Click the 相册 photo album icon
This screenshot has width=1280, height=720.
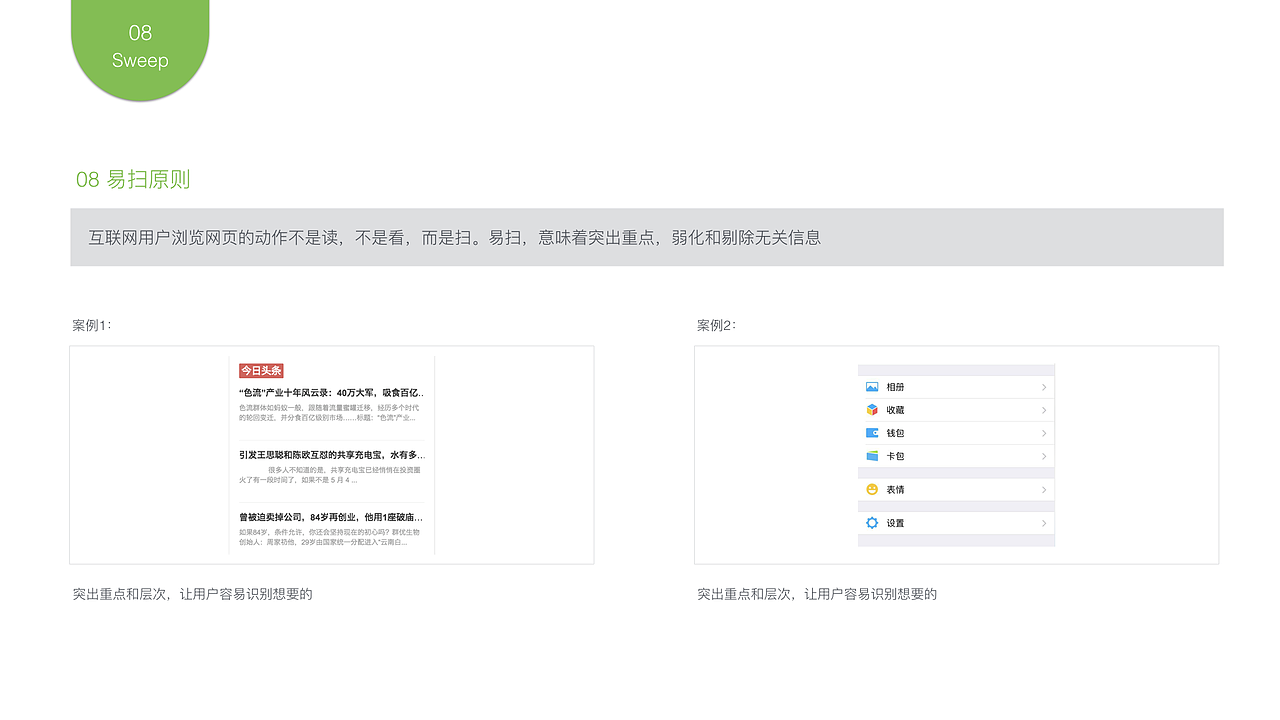[872, 387]
